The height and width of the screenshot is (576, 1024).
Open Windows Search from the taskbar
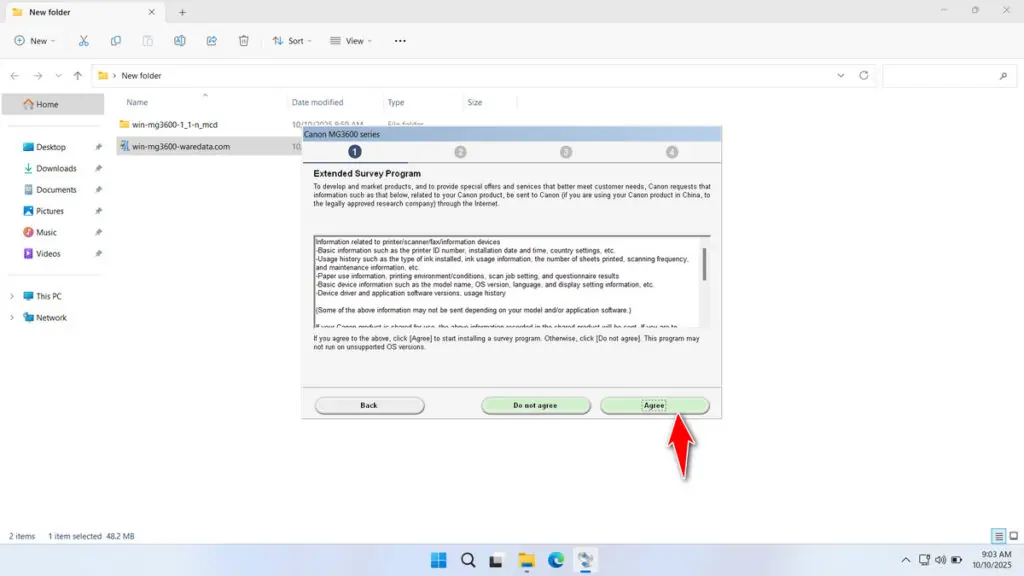point(467,561)
